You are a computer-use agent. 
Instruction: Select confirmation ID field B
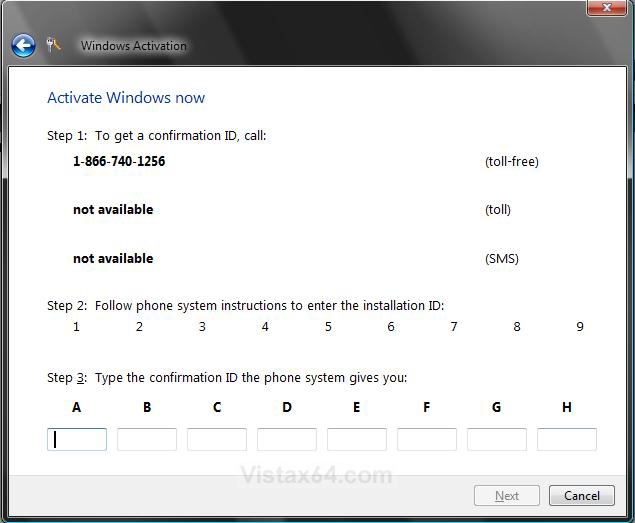pos(147,439)
